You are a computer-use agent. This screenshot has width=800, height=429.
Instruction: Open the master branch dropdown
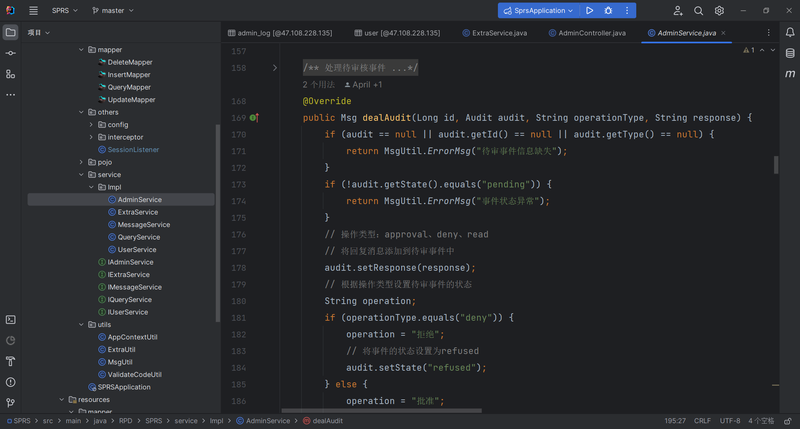tap(113, 10)
